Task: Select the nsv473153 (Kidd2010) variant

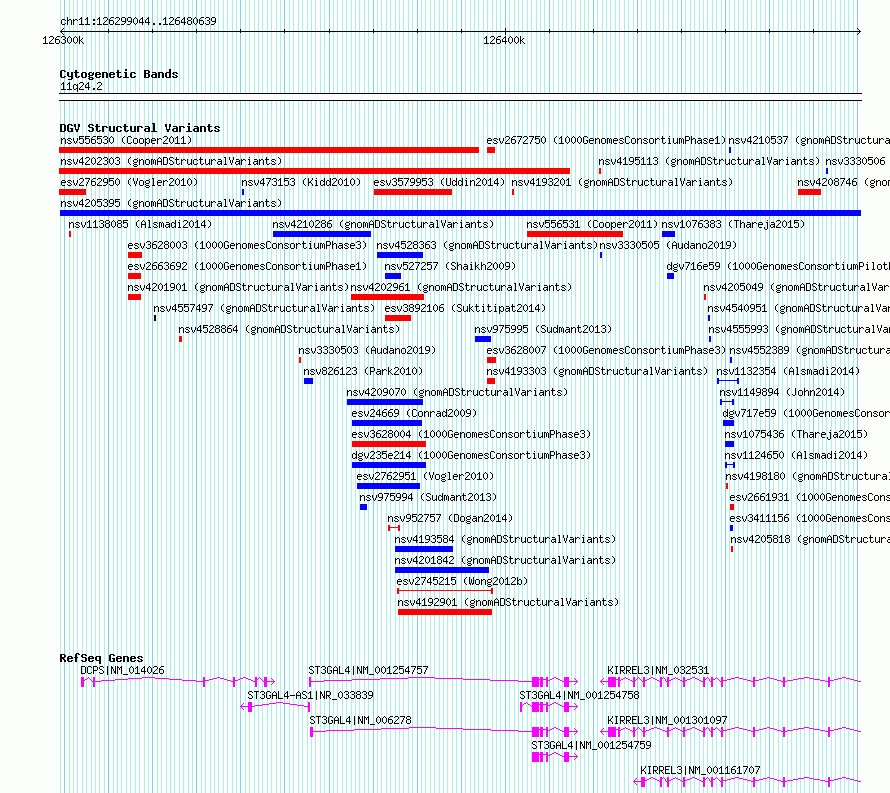Action: point(301,182)
